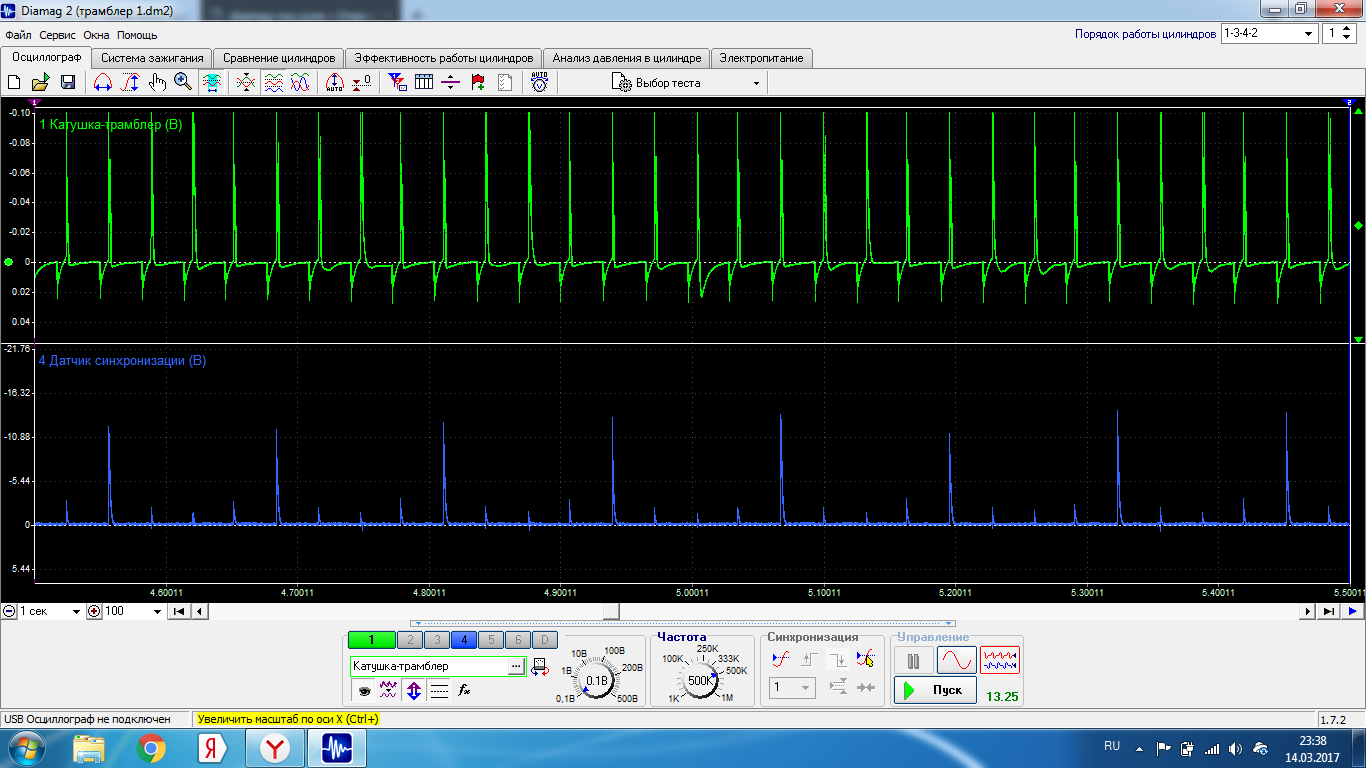1366x768 pixels.
Task: Create a new oscillogram file
Action: pos(14,83)
